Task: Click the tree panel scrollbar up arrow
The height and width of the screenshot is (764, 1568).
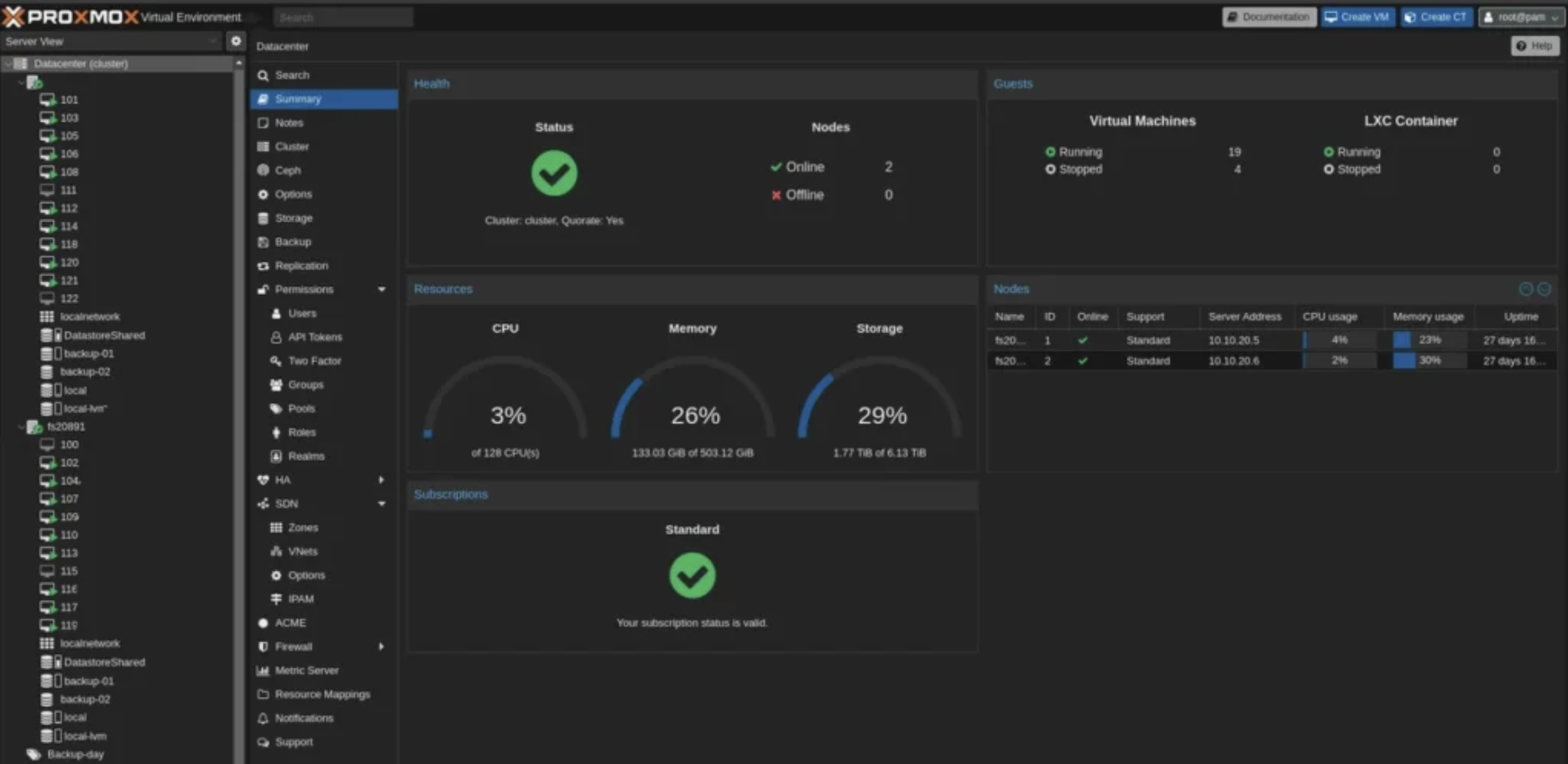Action: [x=239, y=64]
